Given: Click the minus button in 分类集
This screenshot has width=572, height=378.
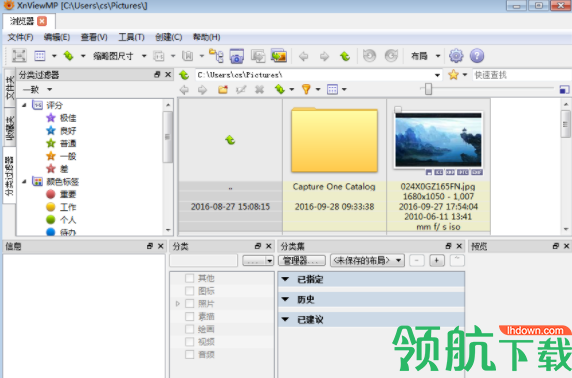Looking at the screenshot, I should (x=417, y=261).
